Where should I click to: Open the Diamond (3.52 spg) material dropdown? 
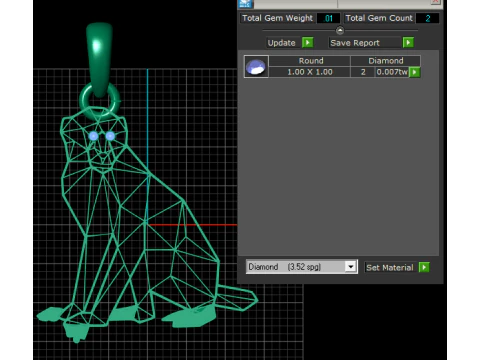(350, 267)
